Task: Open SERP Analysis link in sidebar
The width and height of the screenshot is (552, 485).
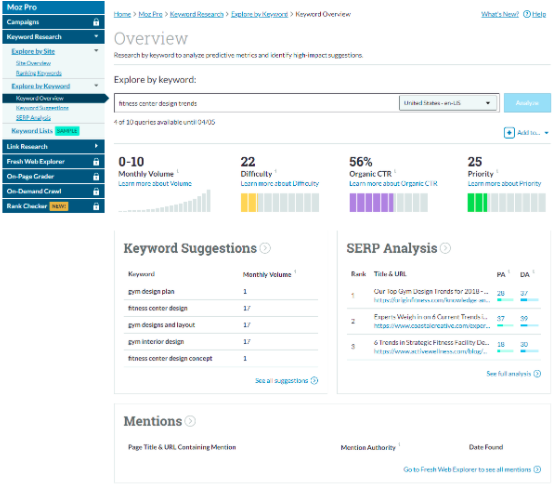Action: (x=33, y=118)
